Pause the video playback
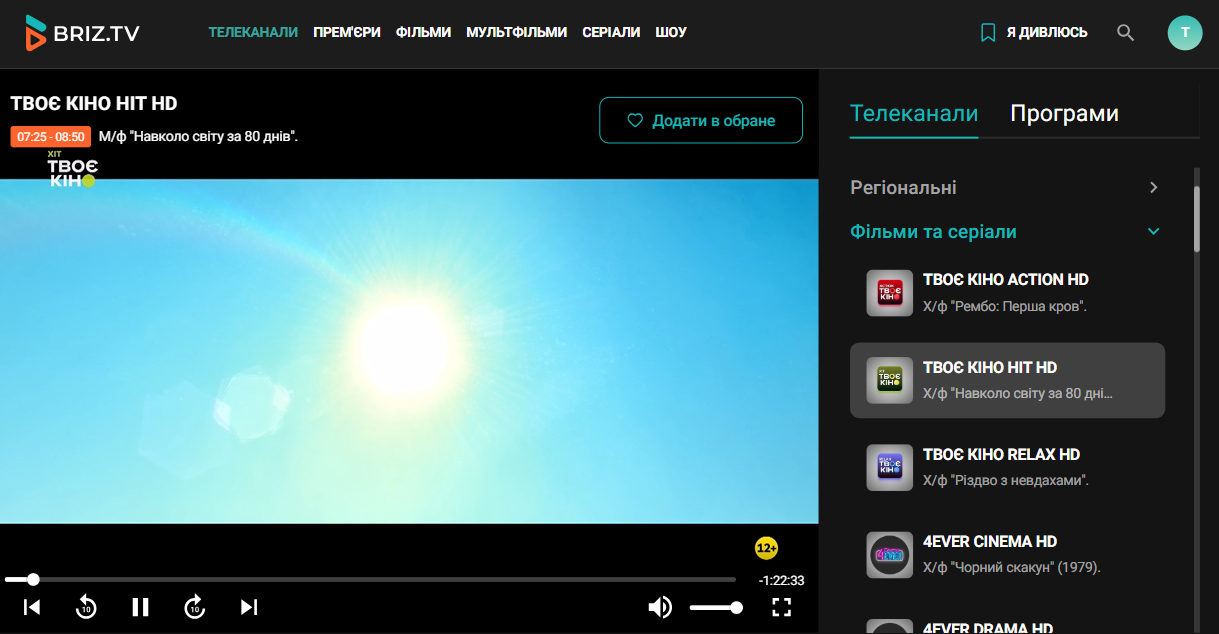1219x634 pixels. [x=140, y=607]
